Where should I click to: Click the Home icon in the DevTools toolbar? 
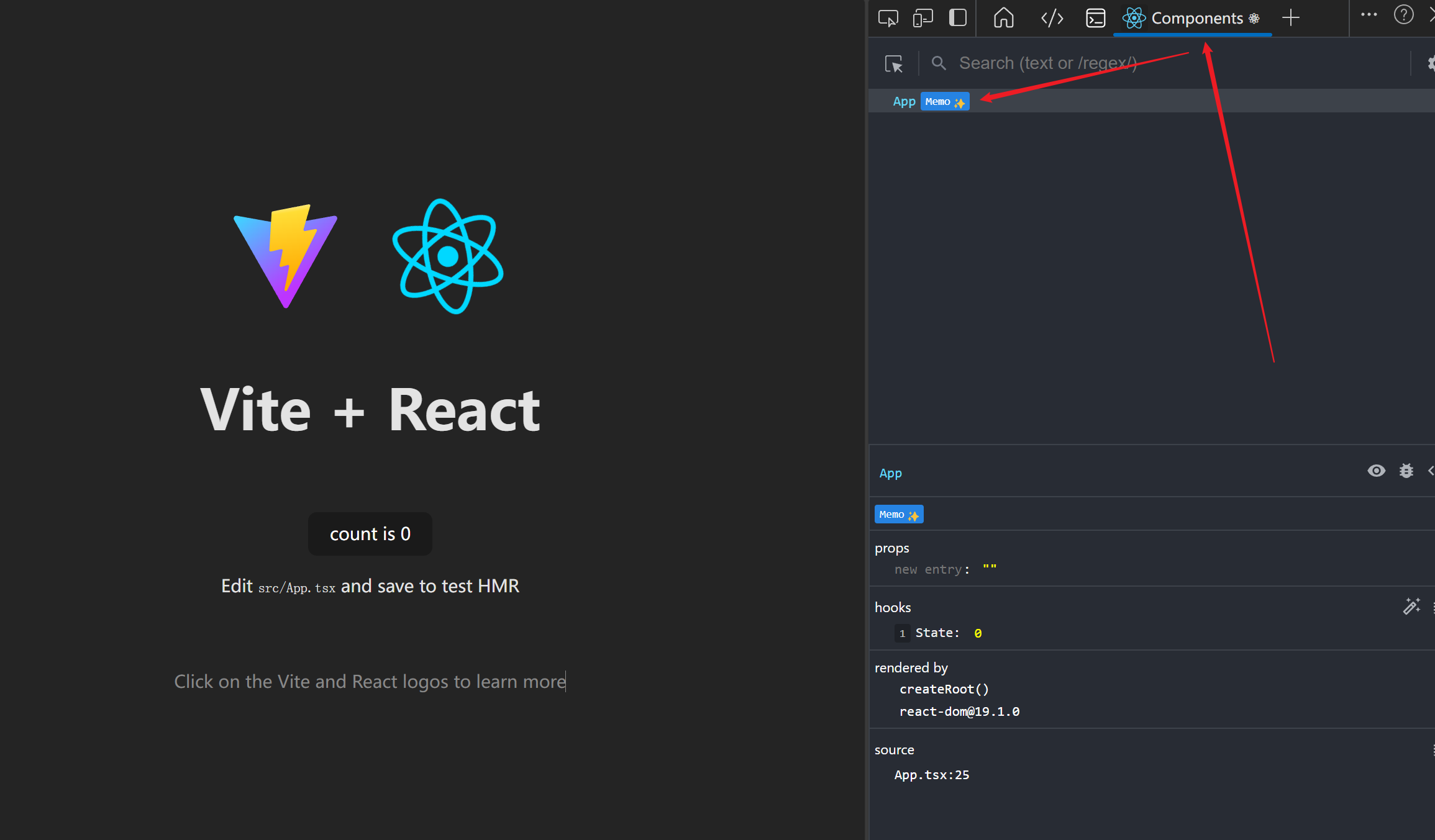click(x=1003, y=17)
